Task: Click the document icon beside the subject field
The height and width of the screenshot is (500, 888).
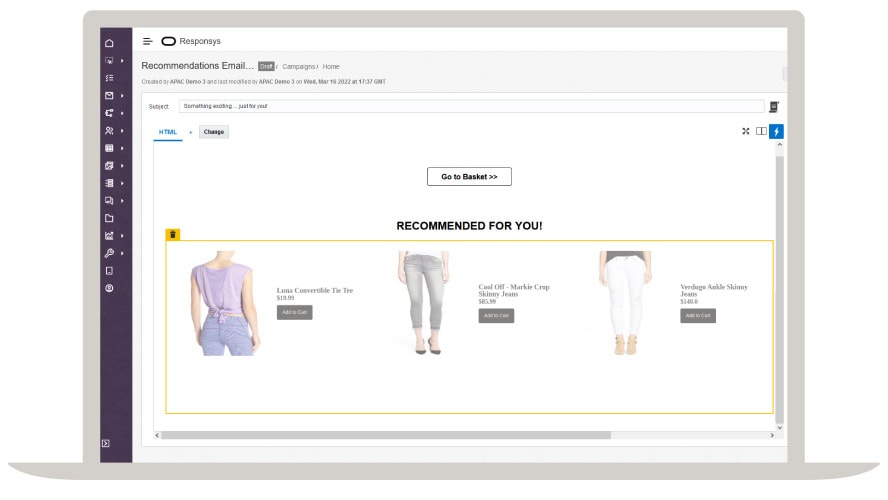Action: pos(774,106)
